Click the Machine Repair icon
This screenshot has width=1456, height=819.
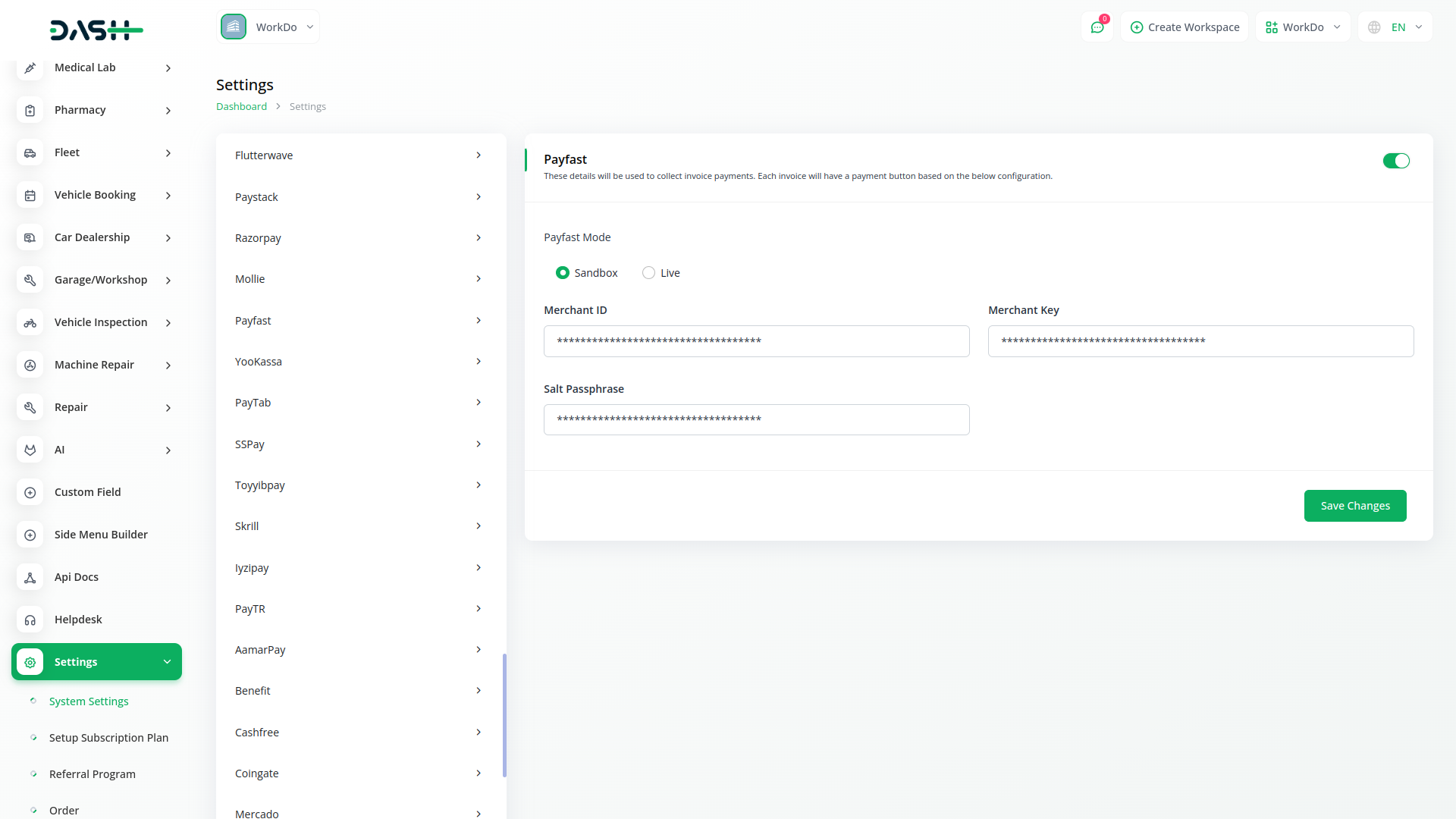tap(30, 365)
